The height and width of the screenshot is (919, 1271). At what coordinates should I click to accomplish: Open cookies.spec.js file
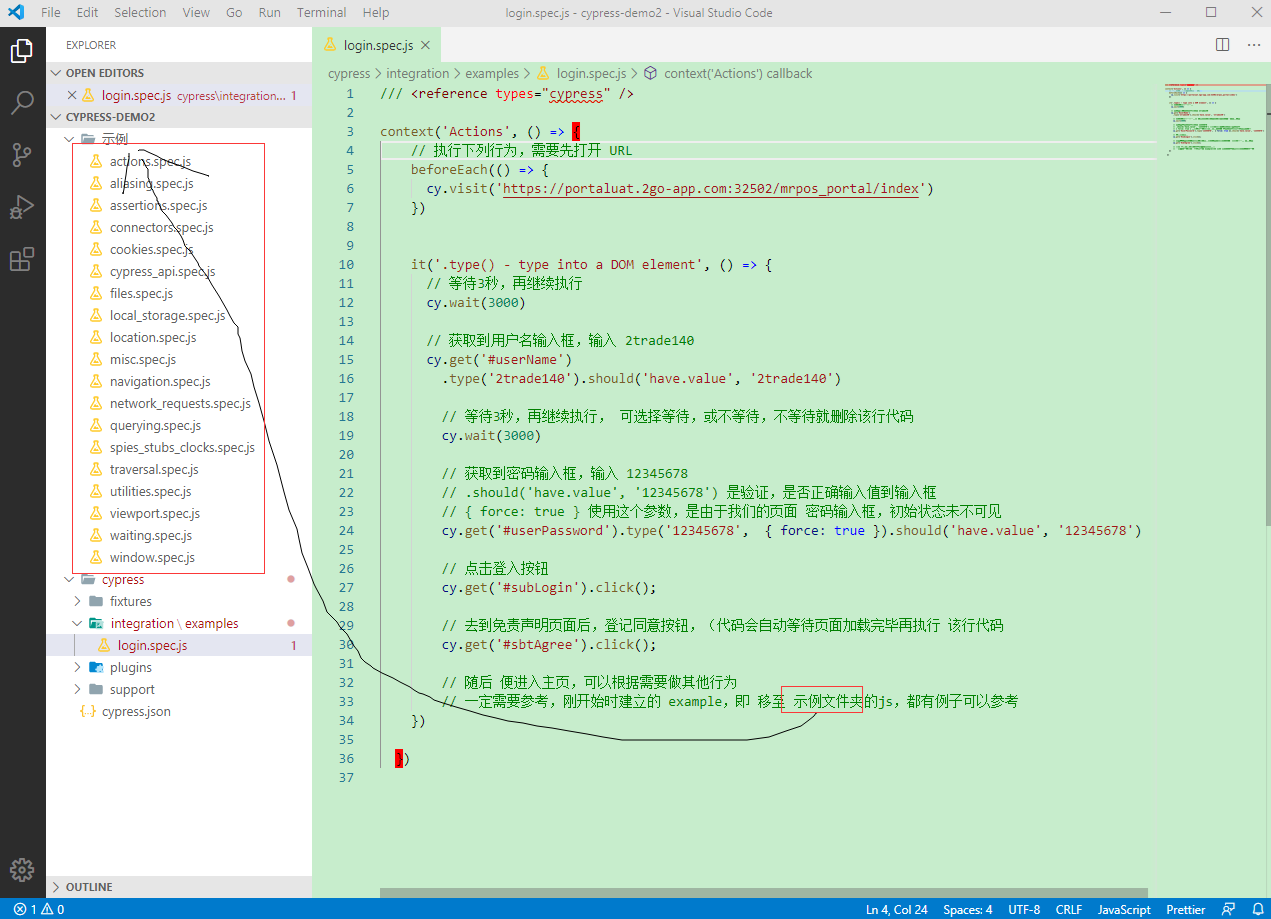coord(151,249)
